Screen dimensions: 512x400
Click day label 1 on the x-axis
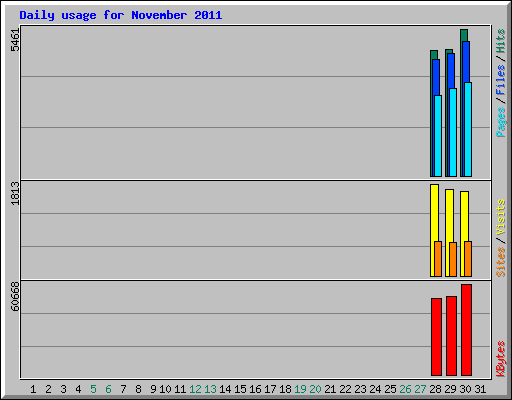coord(33,389)
